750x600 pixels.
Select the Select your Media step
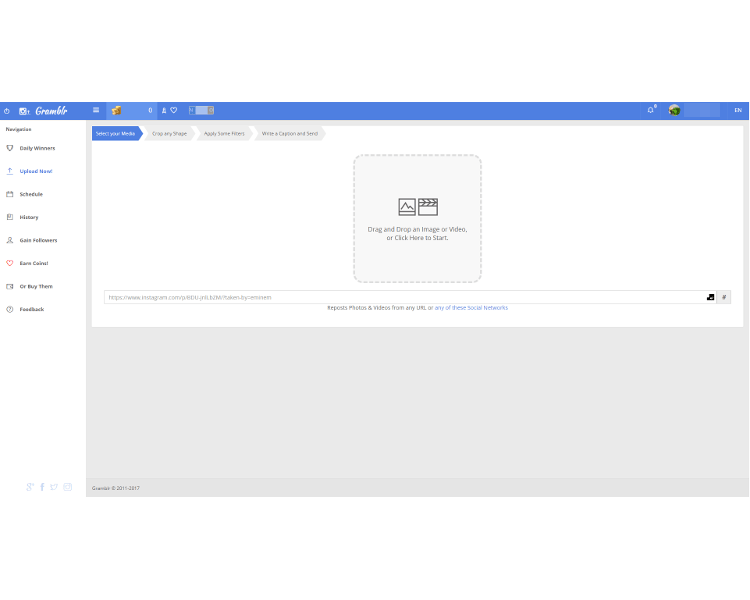pos(116,133)
